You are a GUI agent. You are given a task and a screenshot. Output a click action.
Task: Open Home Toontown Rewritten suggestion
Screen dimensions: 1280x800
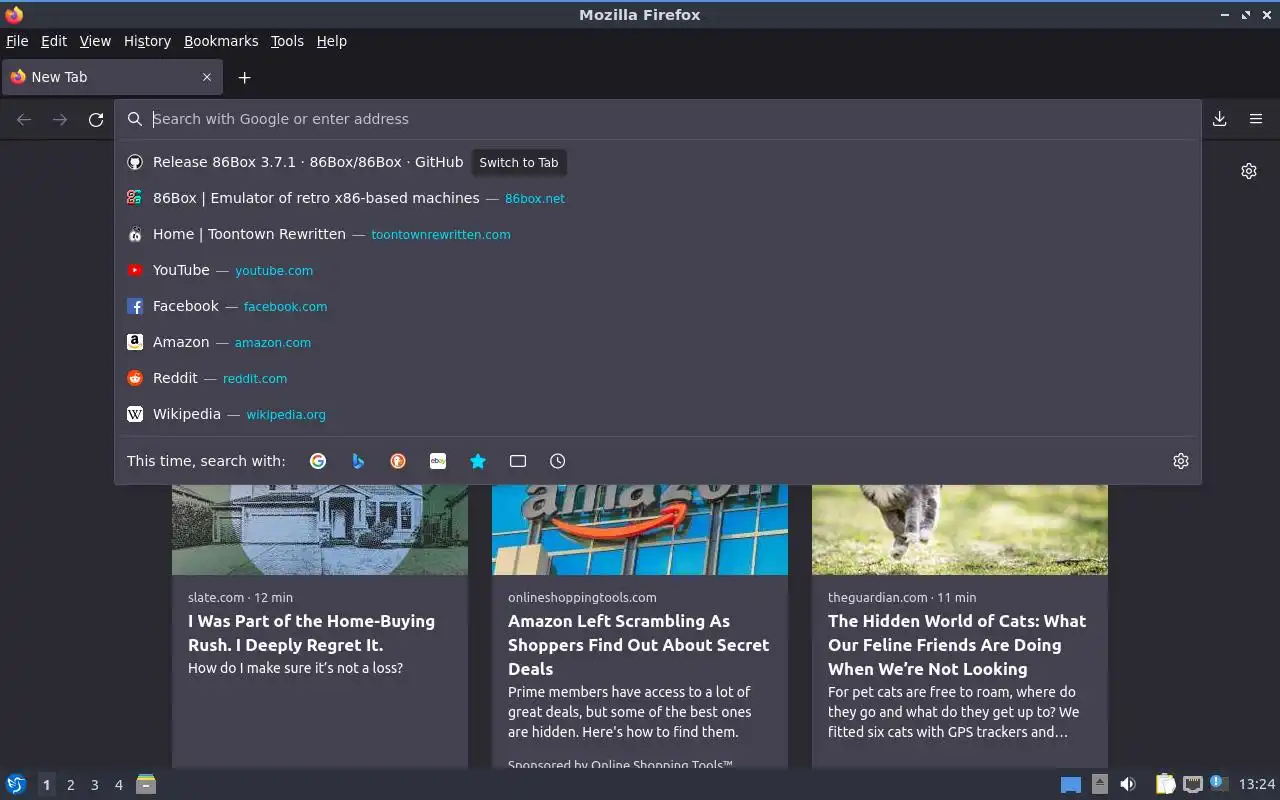[657, 234]
